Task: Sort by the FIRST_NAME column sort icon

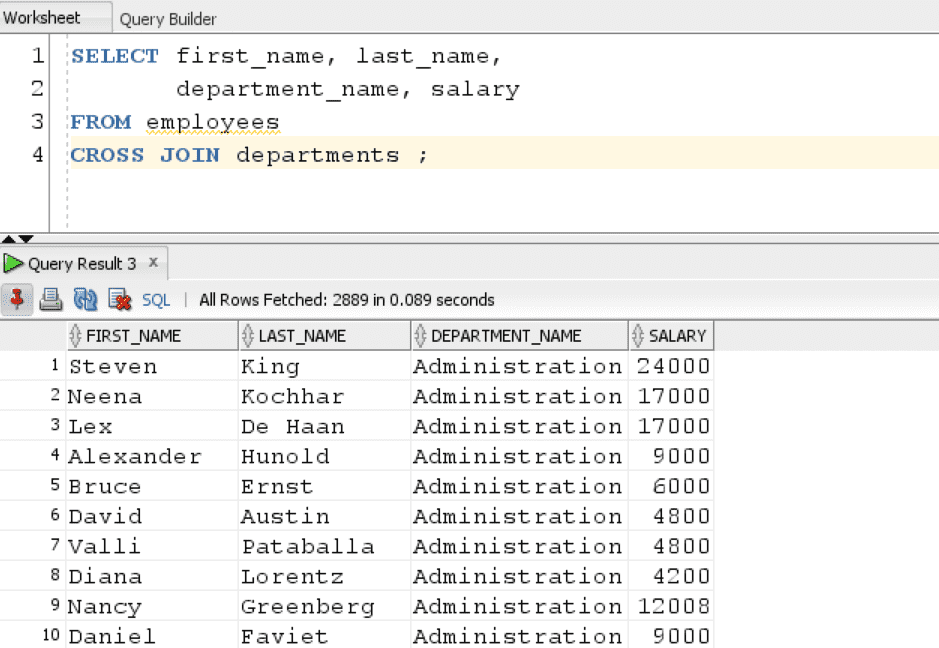Action: (x=76, y=336)
